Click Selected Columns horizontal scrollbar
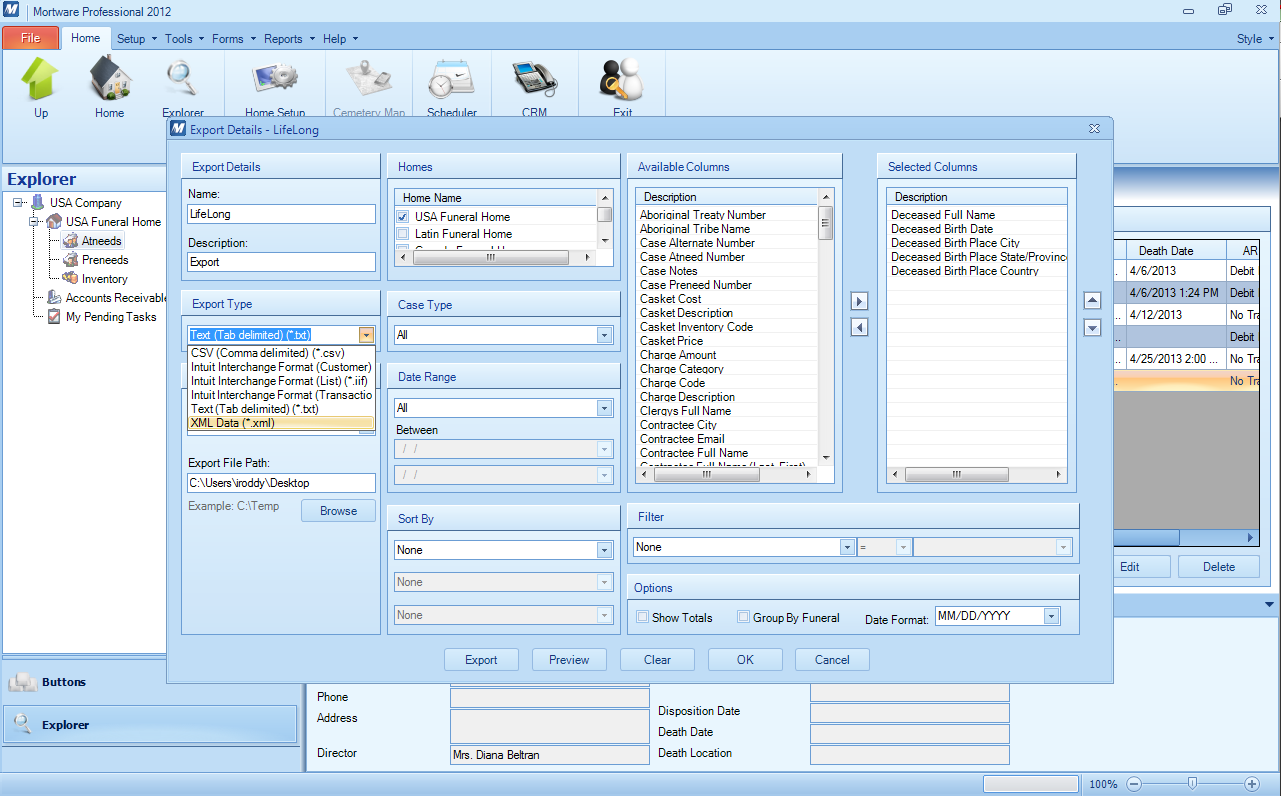1281x796 pixels. pos(976,475)
